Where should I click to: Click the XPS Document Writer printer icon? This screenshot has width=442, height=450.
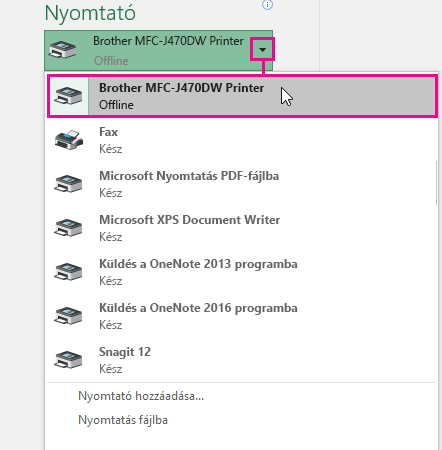(x=68, y=228)
